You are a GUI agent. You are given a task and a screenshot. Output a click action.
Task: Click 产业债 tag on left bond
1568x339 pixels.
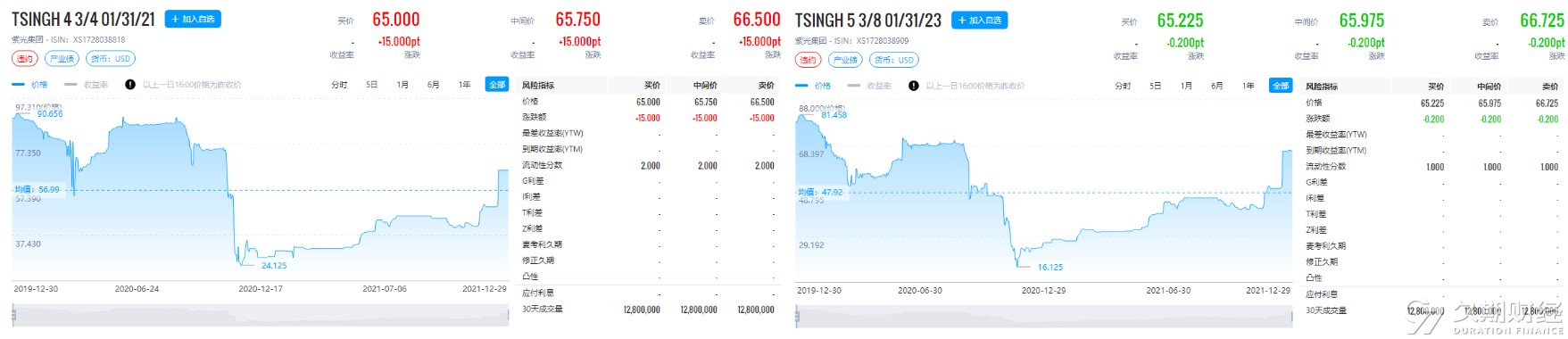click(x=62, y=59)
